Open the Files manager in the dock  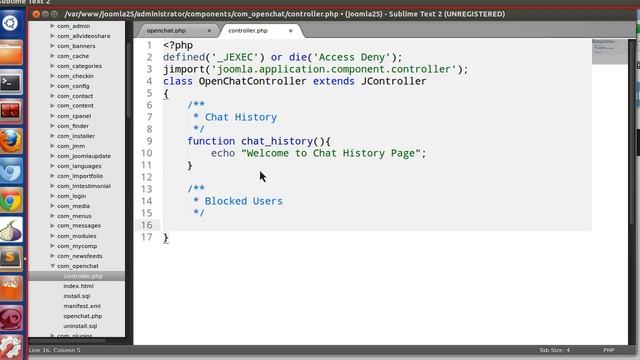(x=11, y=52)
